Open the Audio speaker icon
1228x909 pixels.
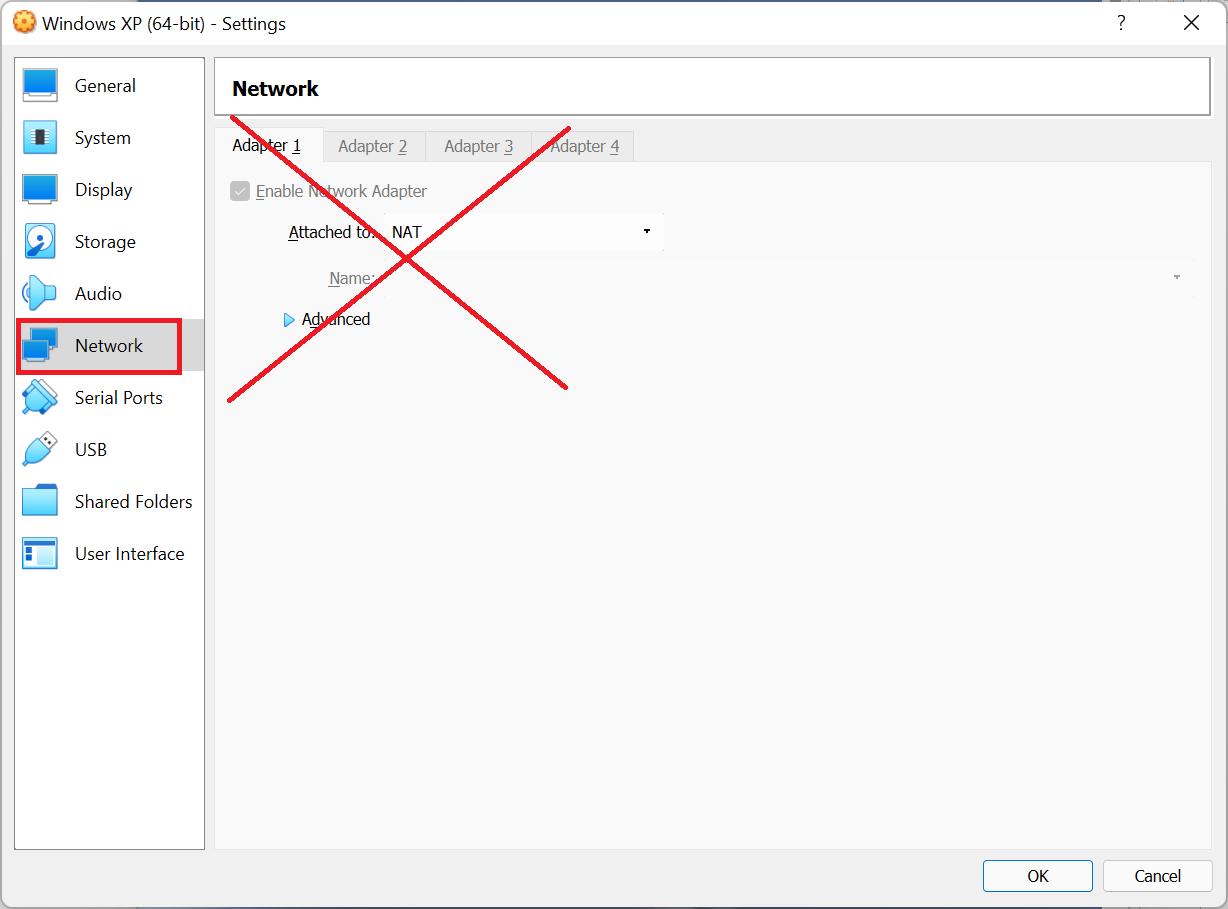40,294
